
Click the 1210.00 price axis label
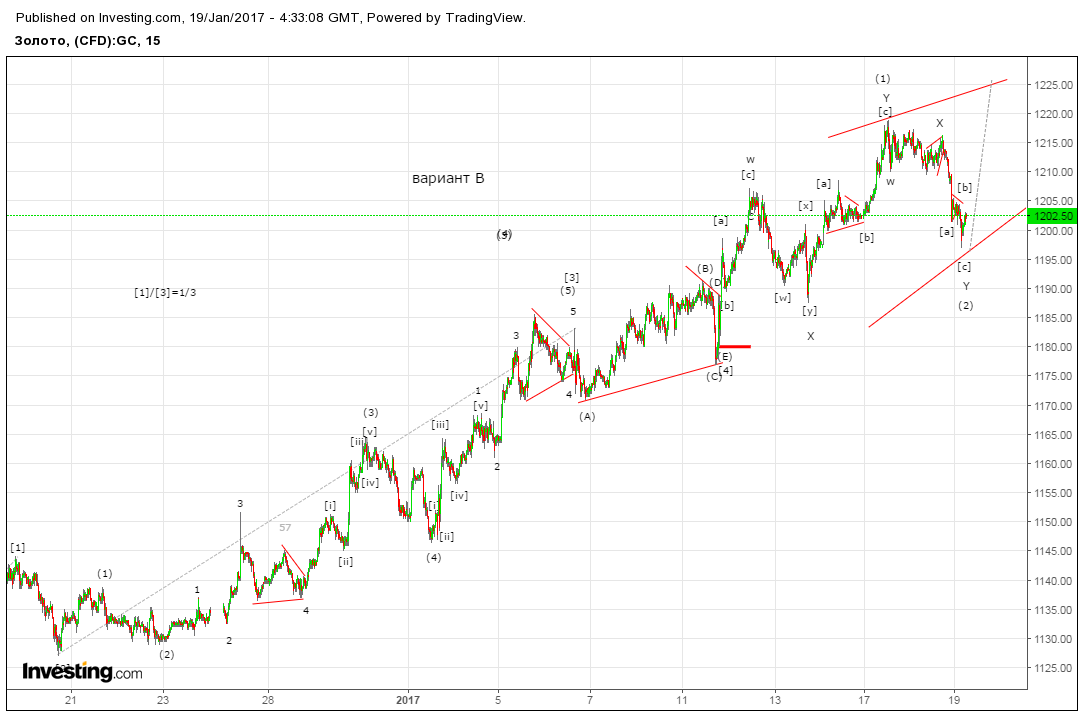point(1054,172)
